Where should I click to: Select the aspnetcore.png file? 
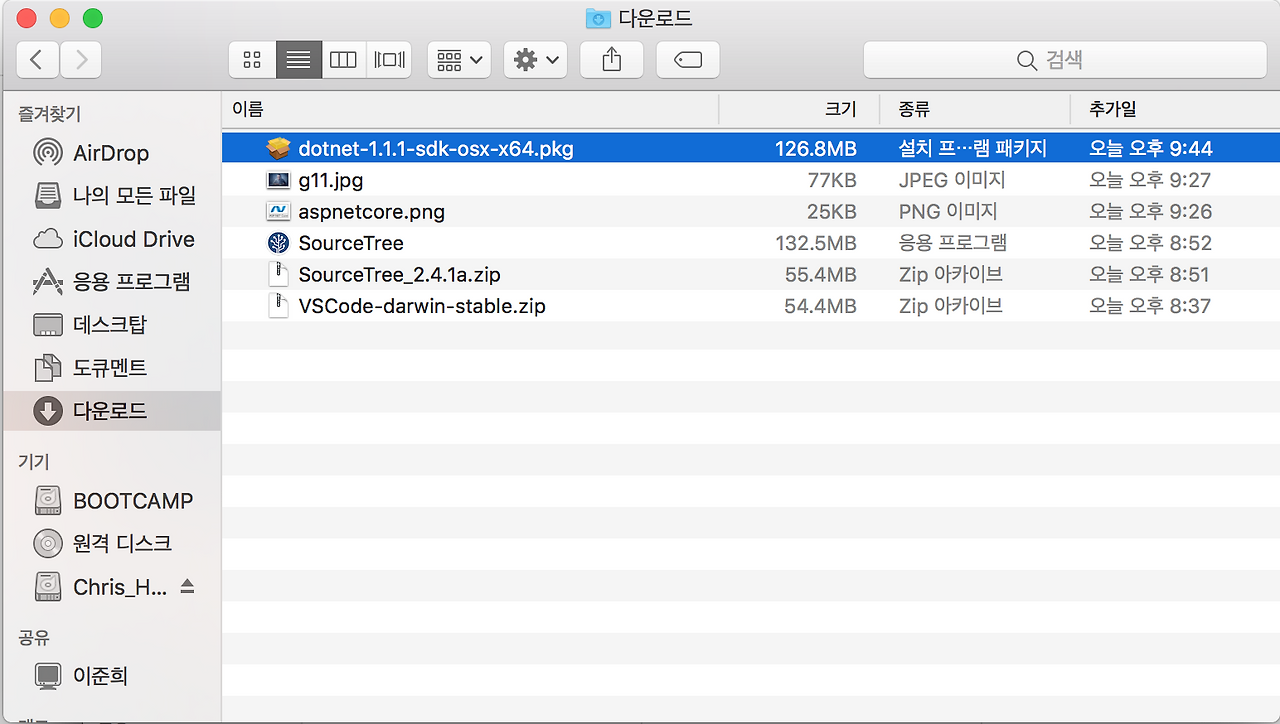pos(751,212)
